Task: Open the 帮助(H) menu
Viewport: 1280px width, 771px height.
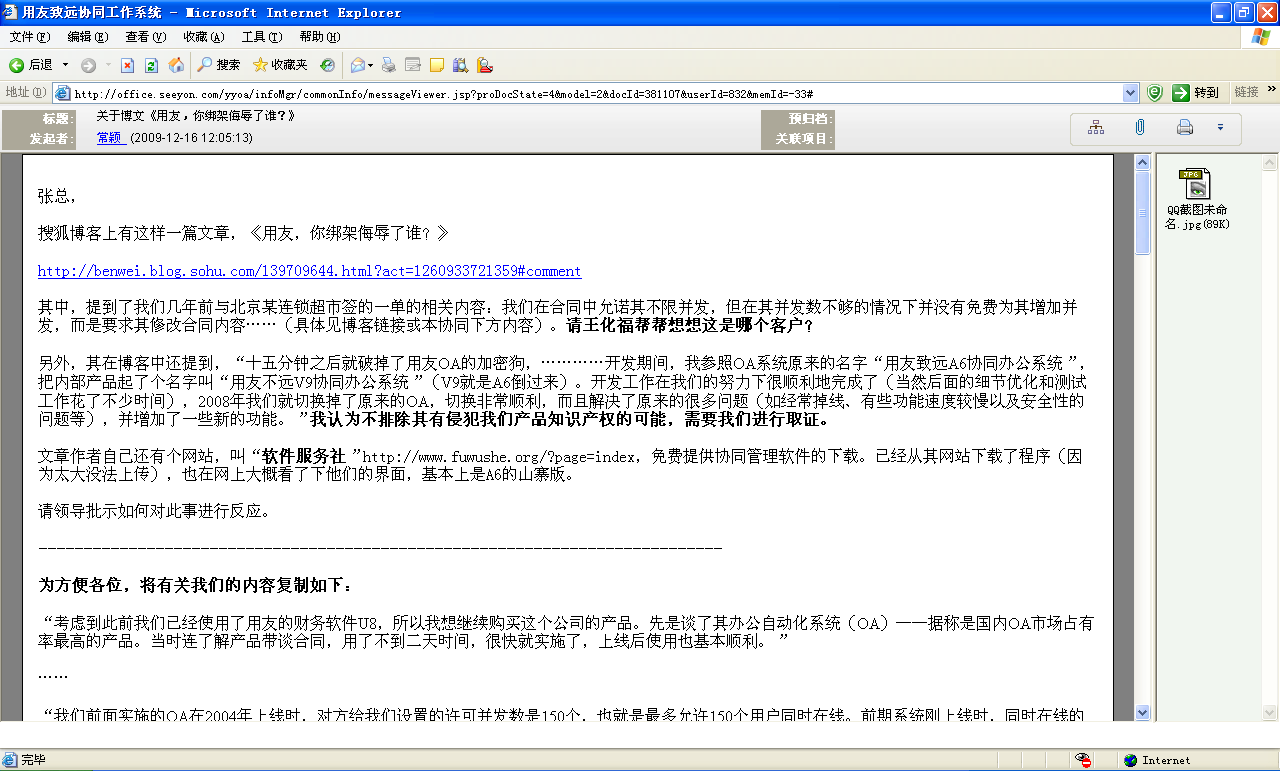Action: pyautogui.click(x=319, y=37)
